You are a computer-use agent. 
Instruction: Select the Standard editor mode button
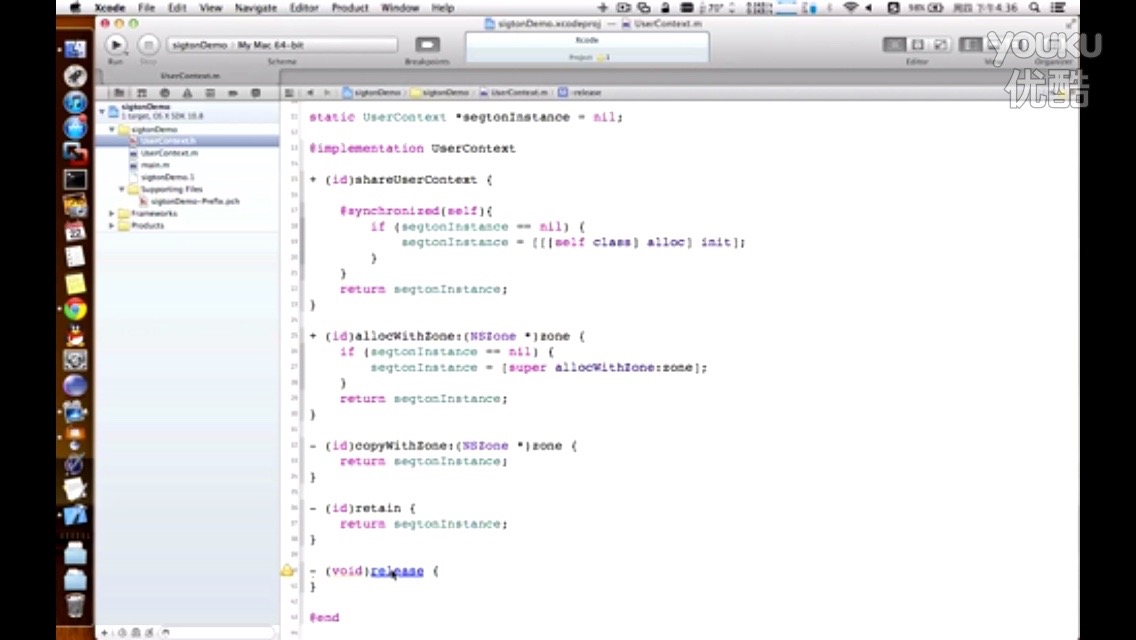tap(894, 45)
